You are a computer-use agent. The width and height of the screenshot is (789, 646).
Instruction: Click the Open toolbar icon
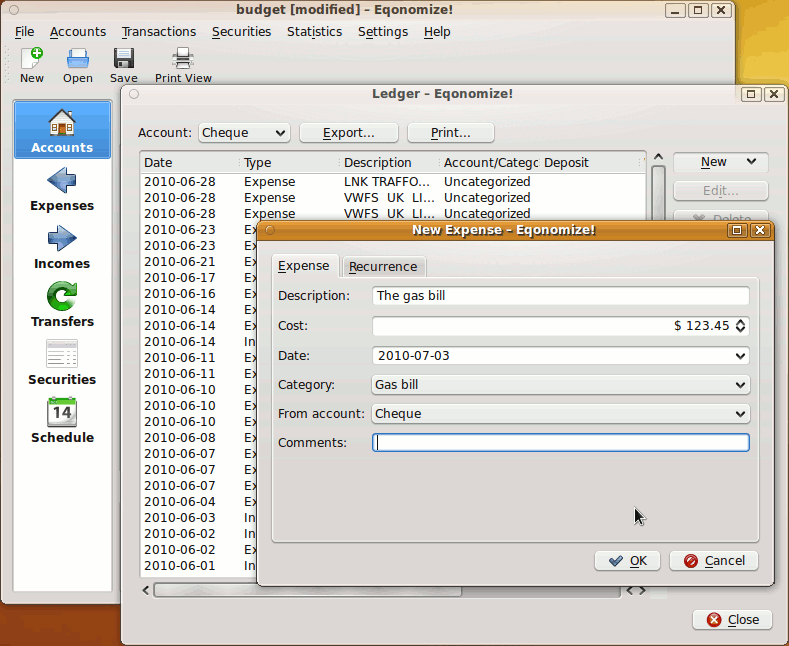(78, 64)
